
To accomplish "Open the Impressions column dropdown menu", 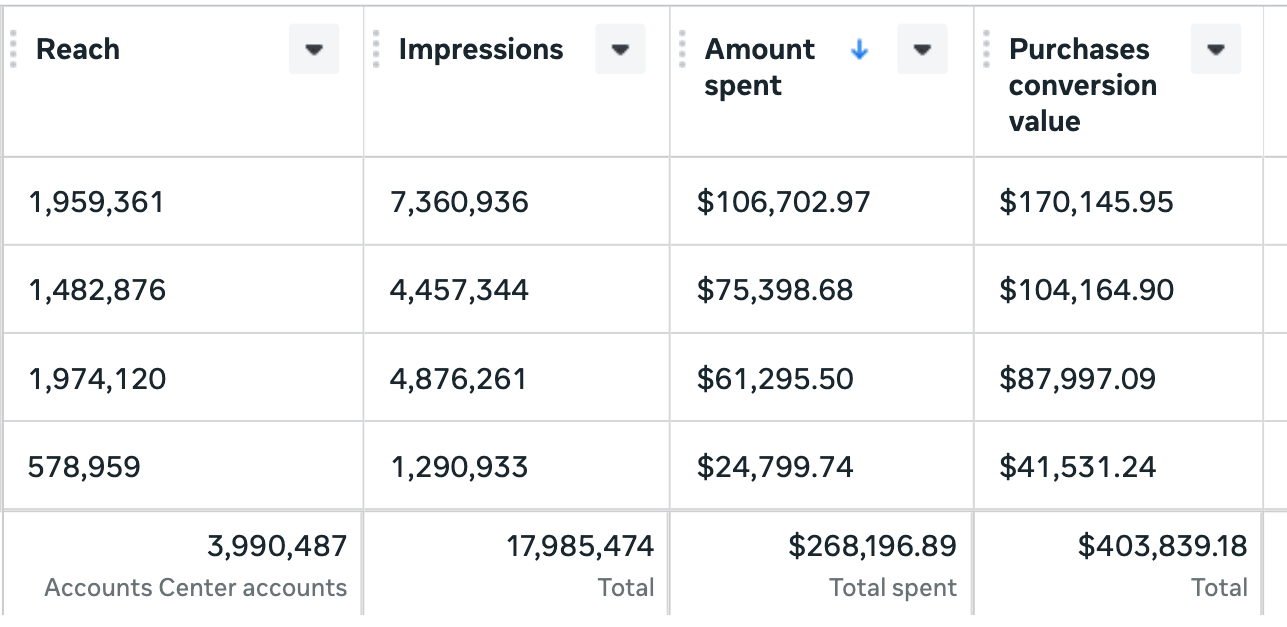I will click(x=620, y=50).
